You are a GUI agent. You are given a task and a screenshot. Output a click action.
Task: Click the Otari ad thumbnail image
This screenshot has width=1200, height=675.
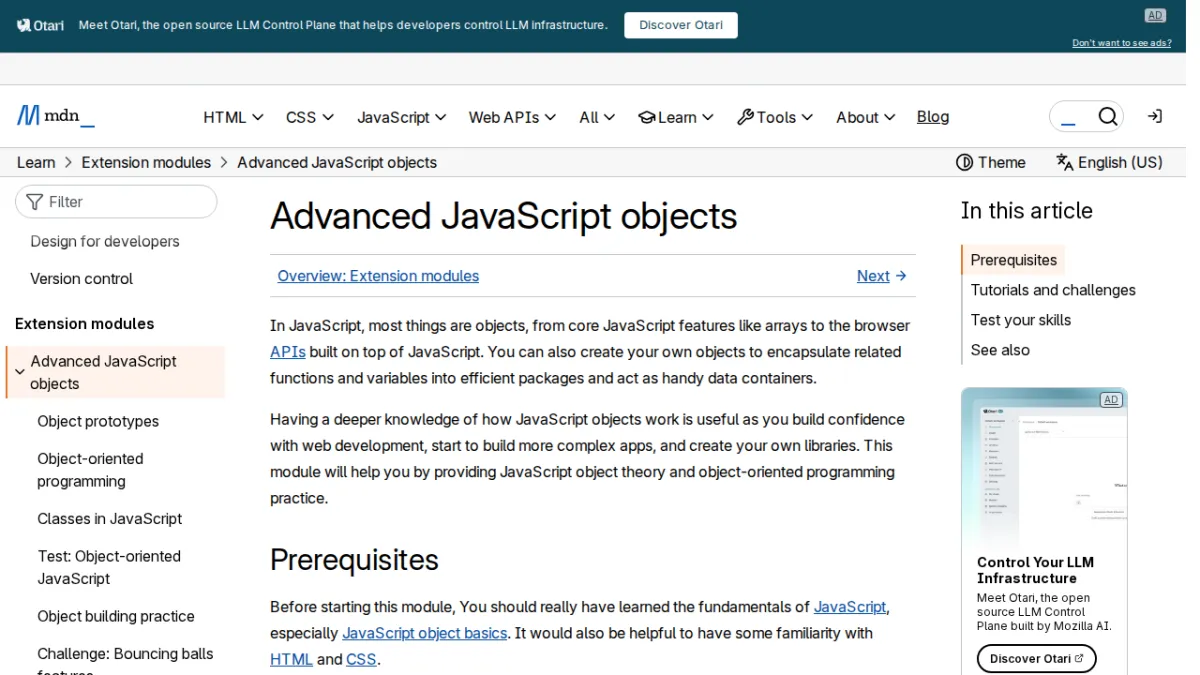point(1044,466)
